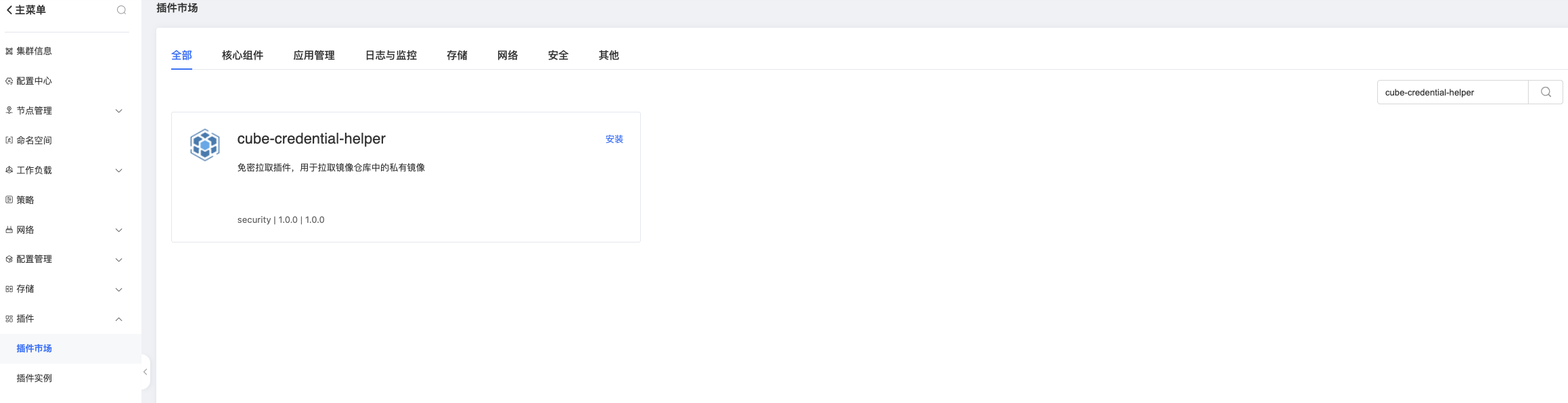
Task: Click the 策略 sidebar icon
Action: point(9,200)
